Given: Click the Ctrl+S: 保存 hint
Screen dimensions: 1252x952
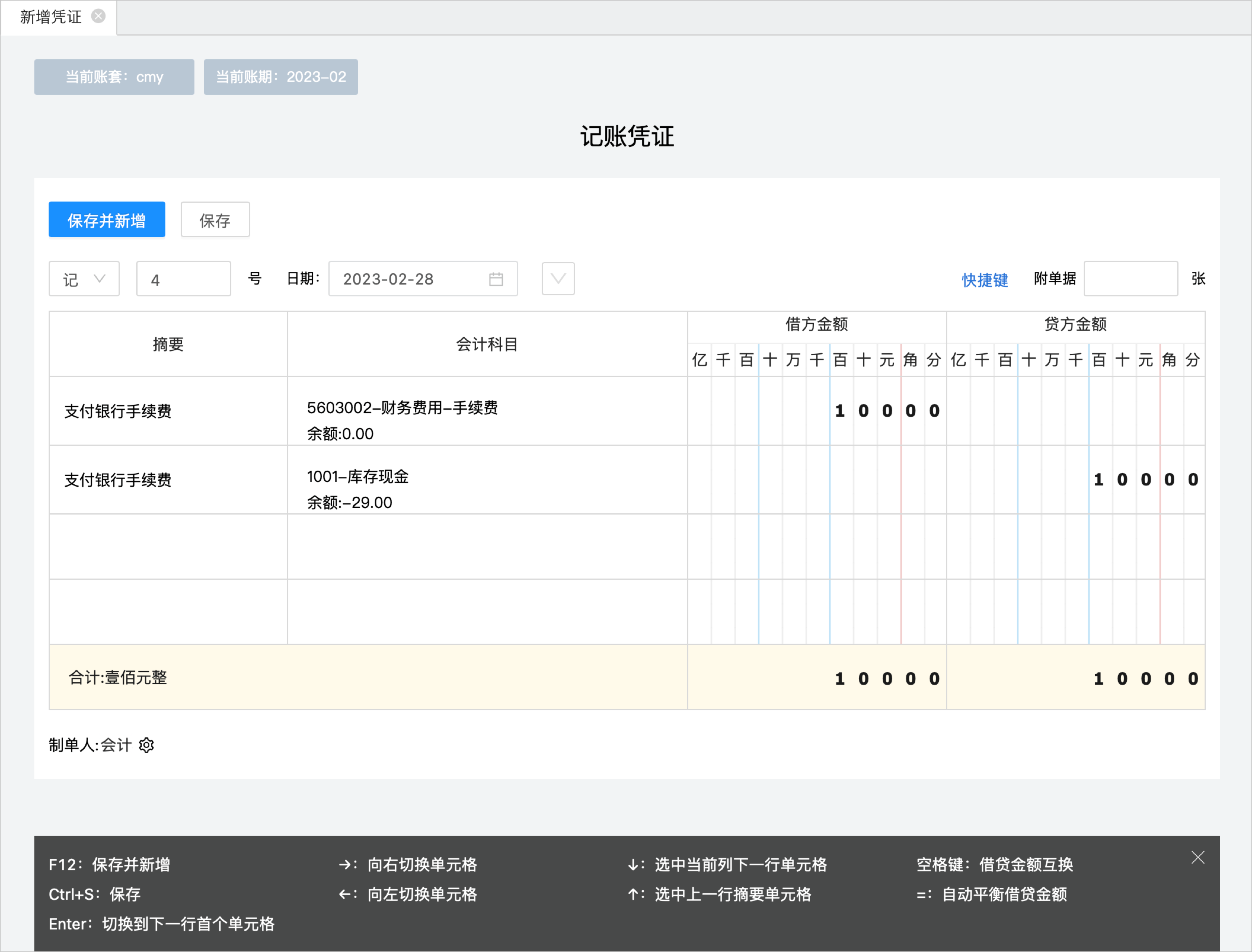Looking at the screenshot, I should click(x=95, y=895).
